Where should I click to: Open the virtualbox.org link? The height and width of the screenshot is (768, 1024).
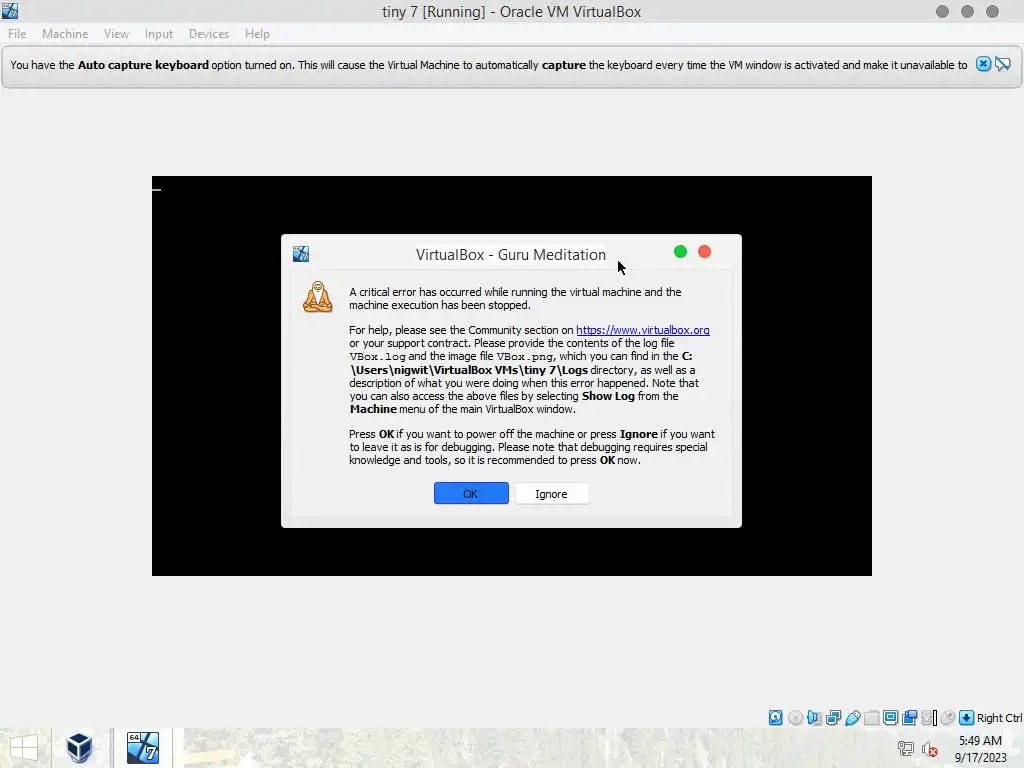coord(643,330)
